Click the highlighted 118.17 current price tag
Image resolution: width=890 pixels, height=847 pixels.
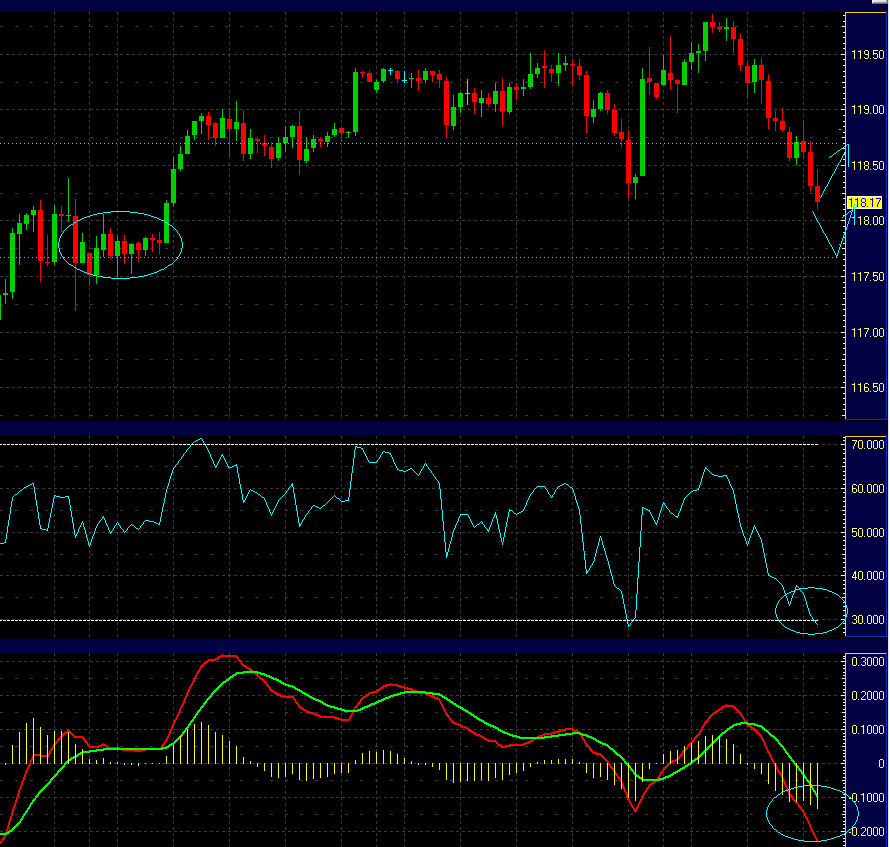(864, 203)
